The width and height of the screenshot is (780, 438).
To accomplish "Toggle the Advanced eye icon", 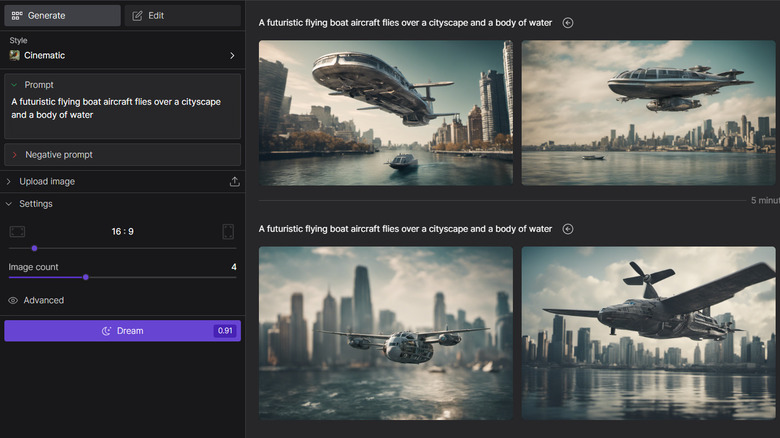I will click(14, 300).
